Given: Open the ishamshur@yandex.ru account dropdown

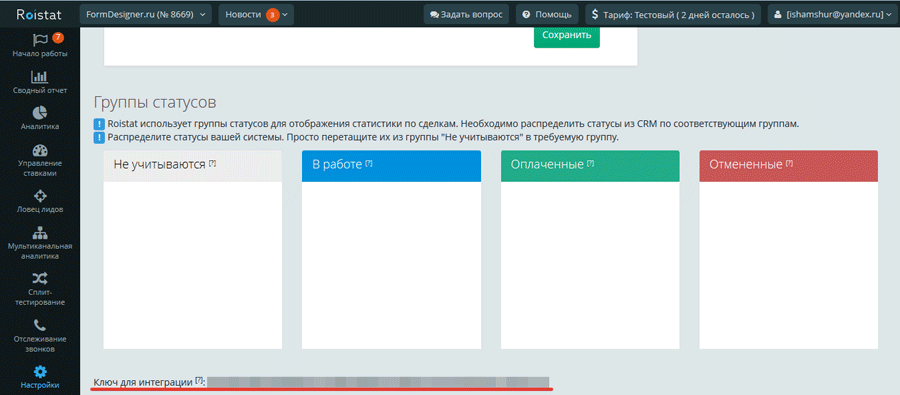Looking at the screenshot, I should click(x=831, y=14).
